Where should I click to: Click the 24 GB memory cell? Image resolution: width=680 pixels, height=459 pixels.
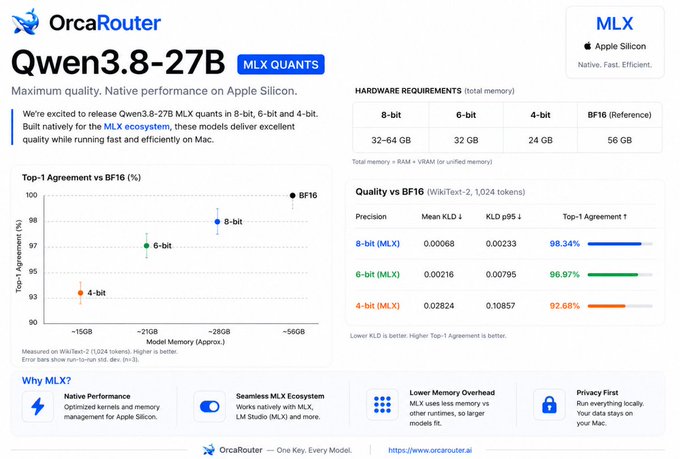click(540, 140)
